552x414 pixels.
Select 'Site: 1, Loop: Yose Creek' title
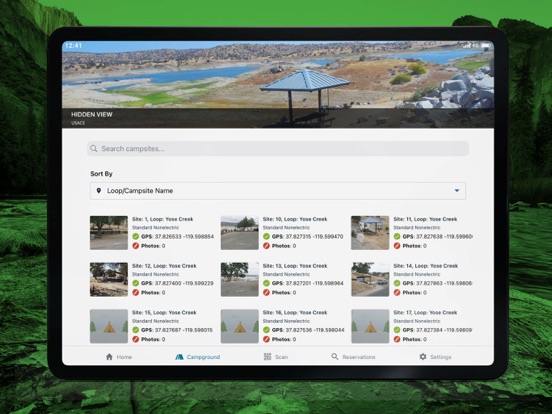(163, 219)
